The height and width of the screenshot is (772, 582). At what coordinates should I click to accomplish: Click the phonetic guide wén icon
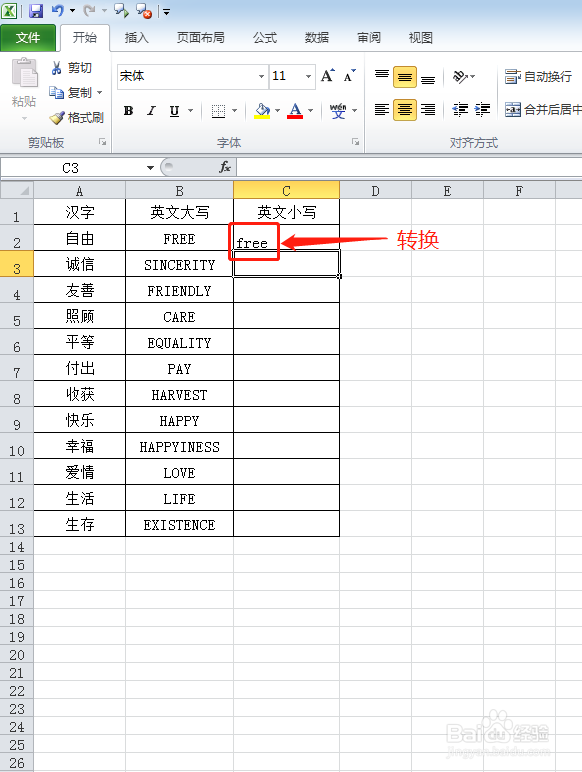(338, 111)
